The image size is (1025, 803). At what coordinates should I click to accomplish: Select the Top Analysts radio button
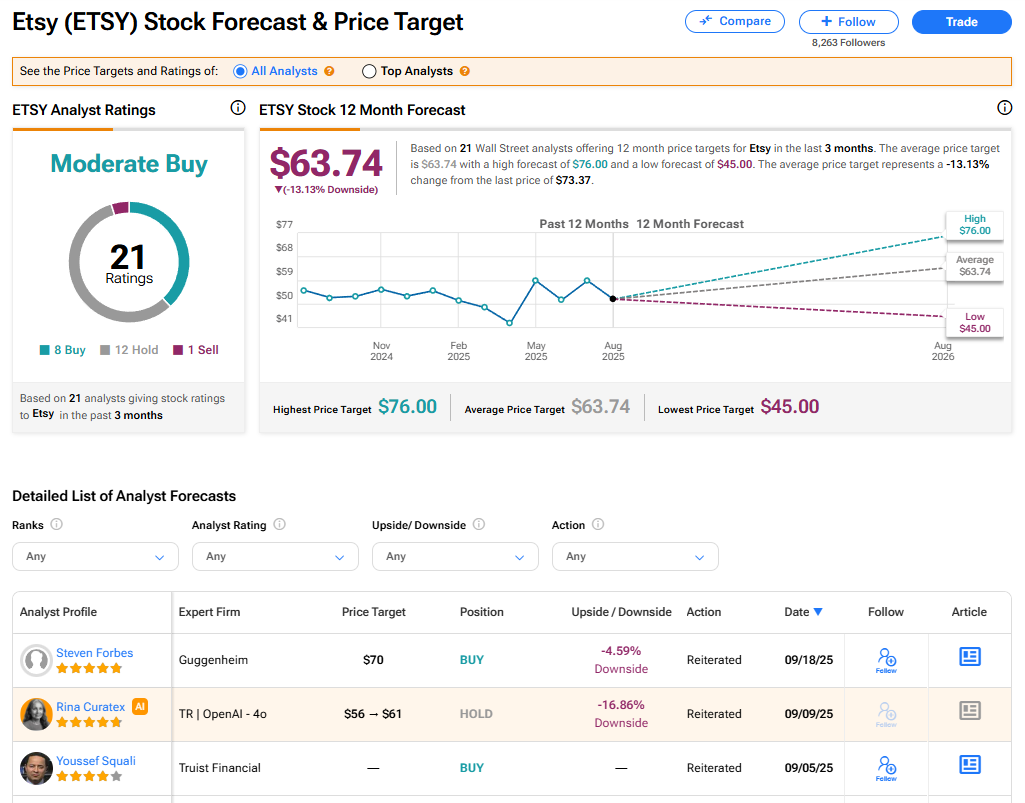(369, 72)
